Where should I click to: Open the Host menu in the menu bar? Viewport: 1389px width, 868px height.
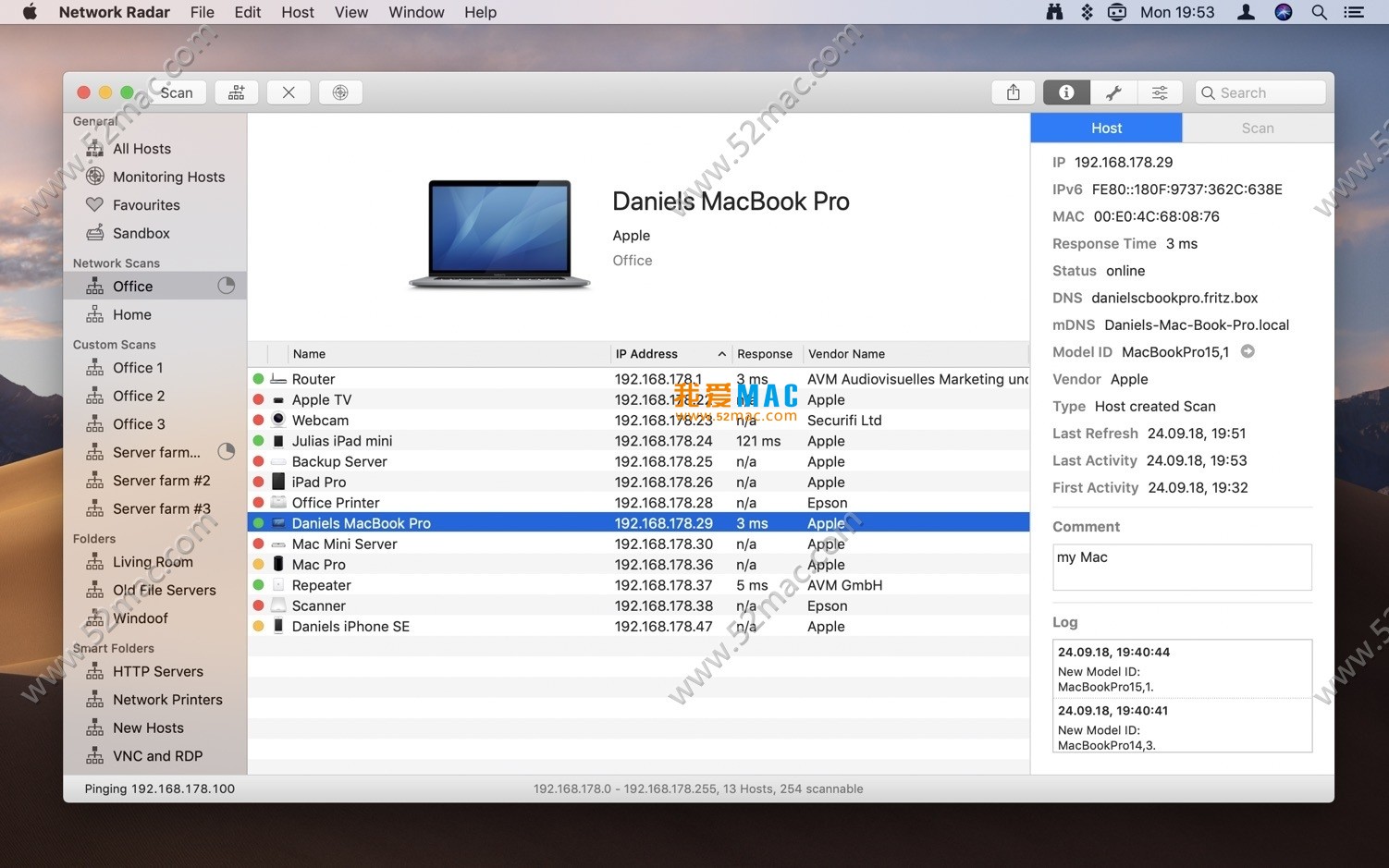coord(297,12)
